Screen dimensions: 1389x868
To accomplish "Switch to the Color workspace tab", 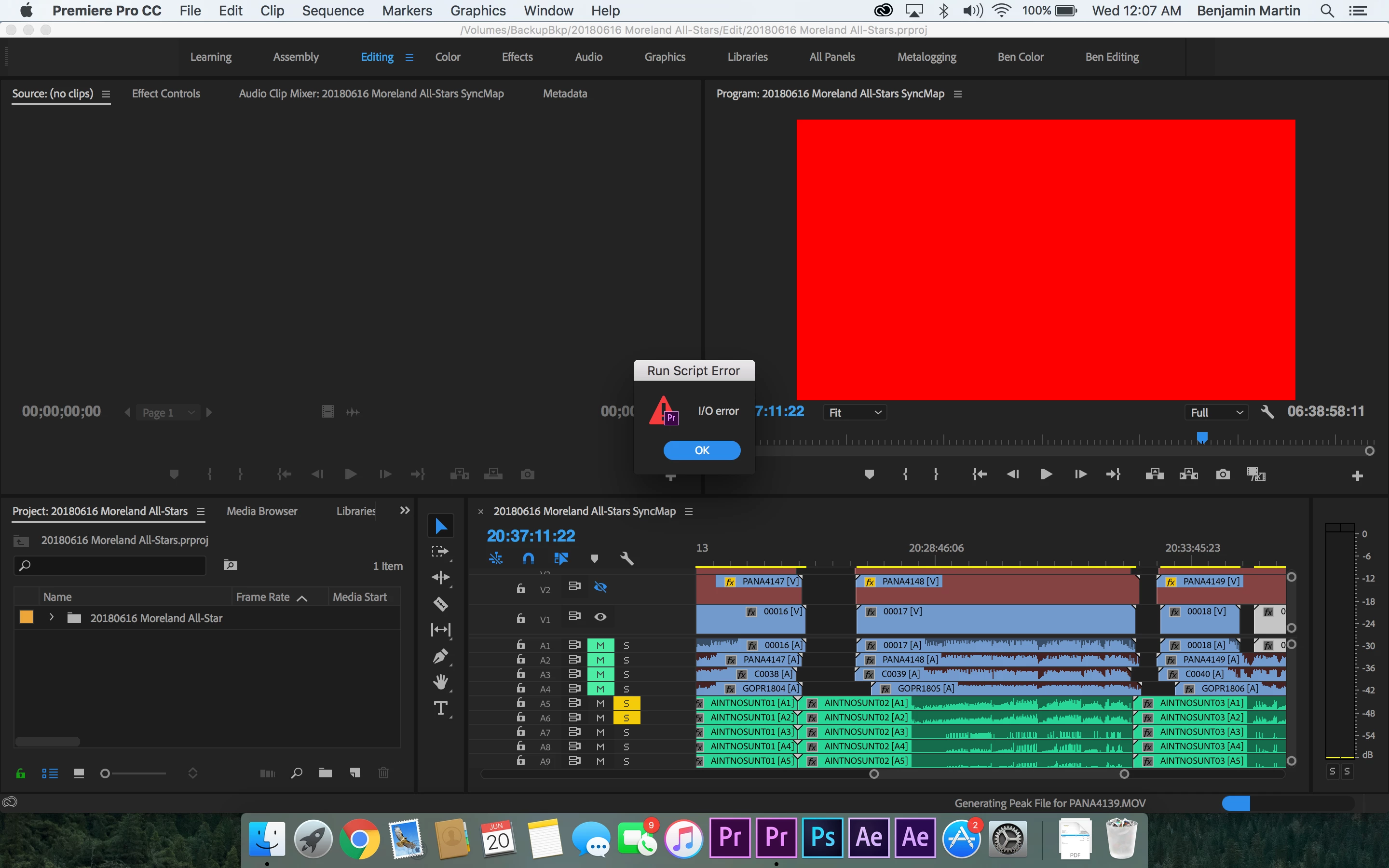I will click(448, 57).
